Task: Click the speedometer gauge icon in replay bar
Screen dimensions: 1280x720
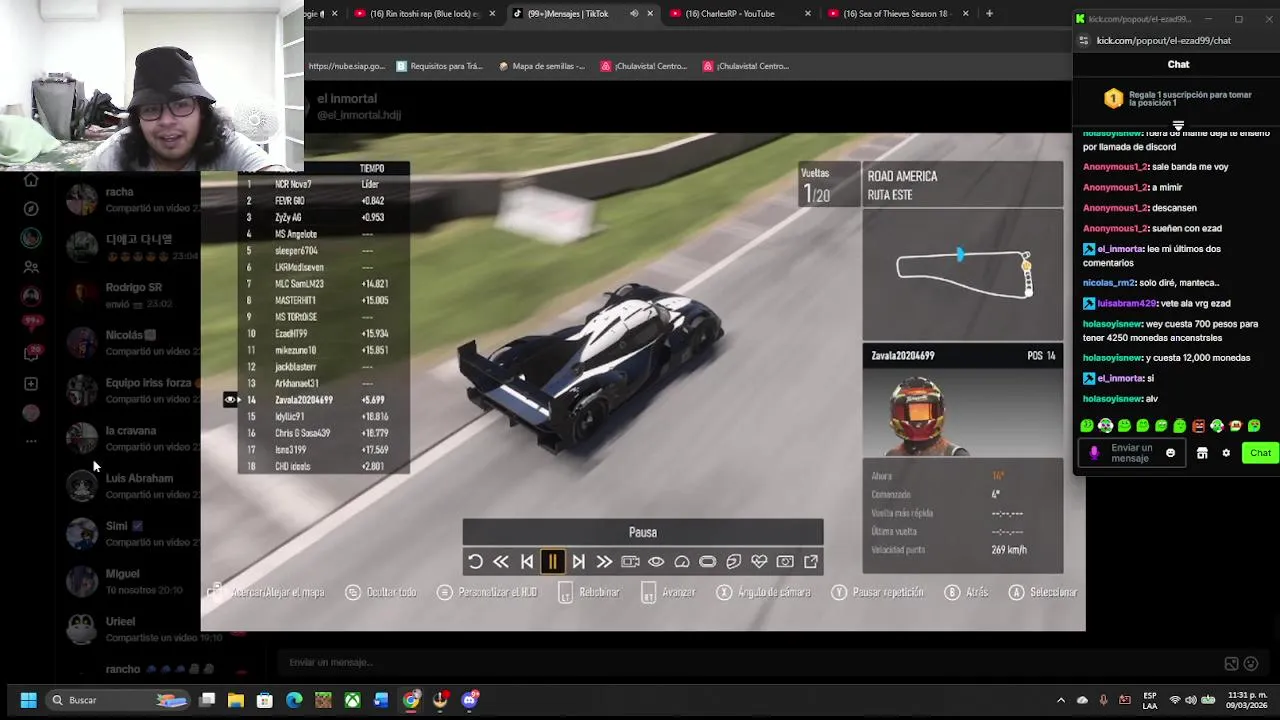Action: pyautogui.click(x=682, y=562)
